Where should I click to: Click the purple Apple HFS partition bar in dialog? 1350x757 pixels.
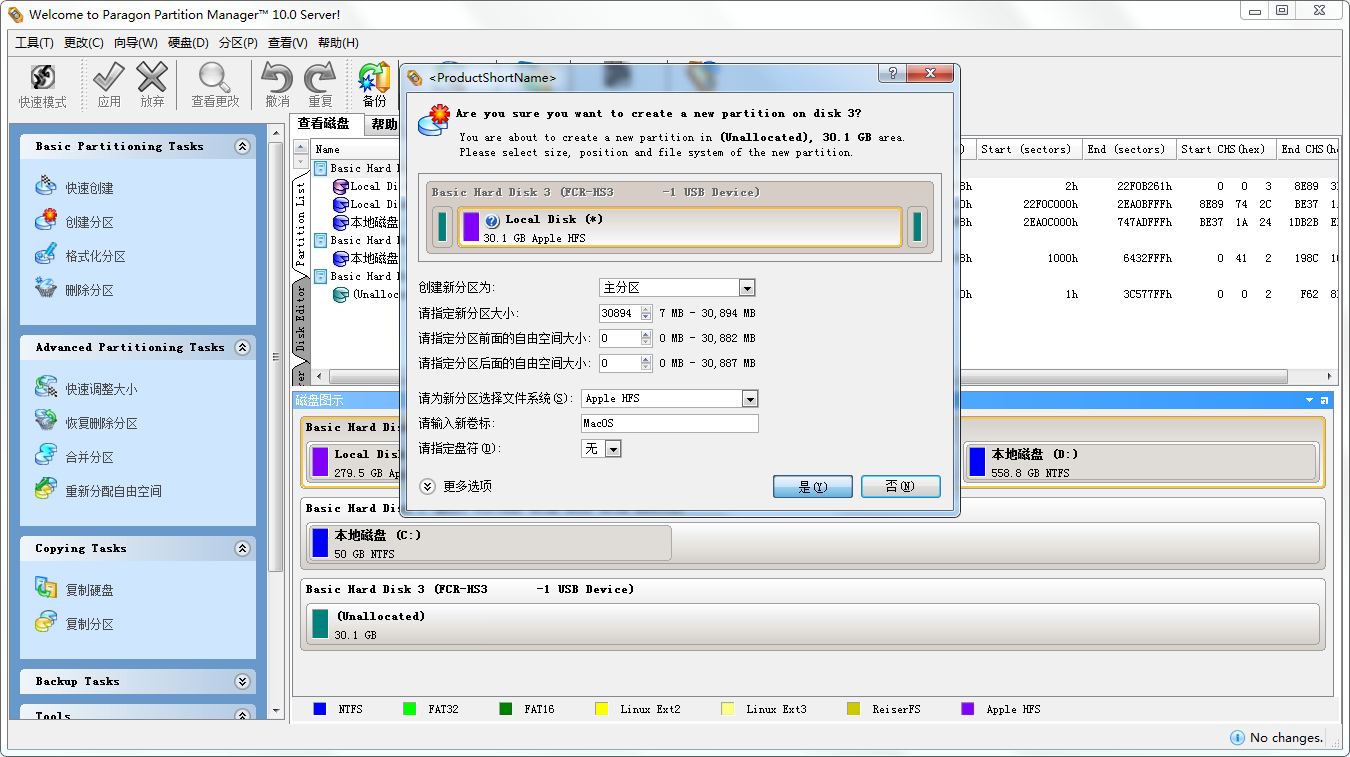[471, 227]
